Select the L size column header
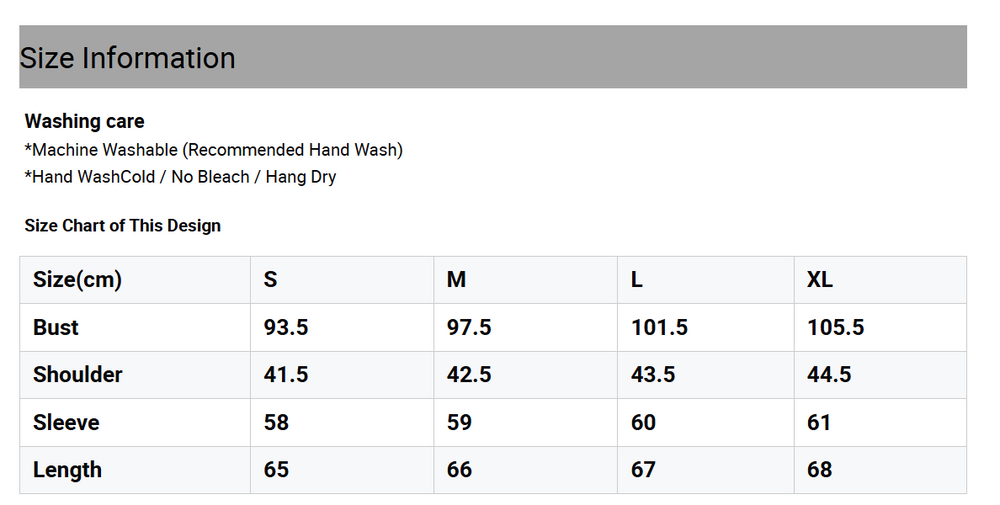 click(706, 280)
